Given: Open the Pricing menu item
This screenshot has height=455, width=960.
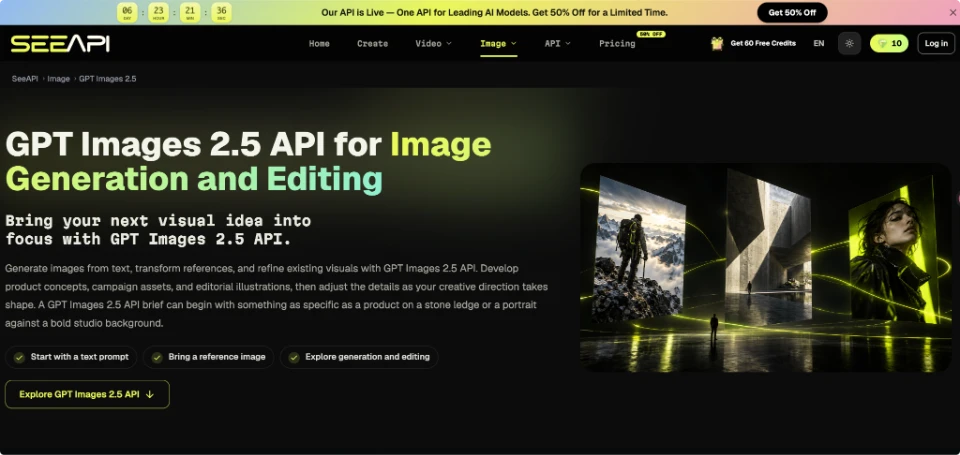Looking at the screenshot, I should click(x=617, y=43).
